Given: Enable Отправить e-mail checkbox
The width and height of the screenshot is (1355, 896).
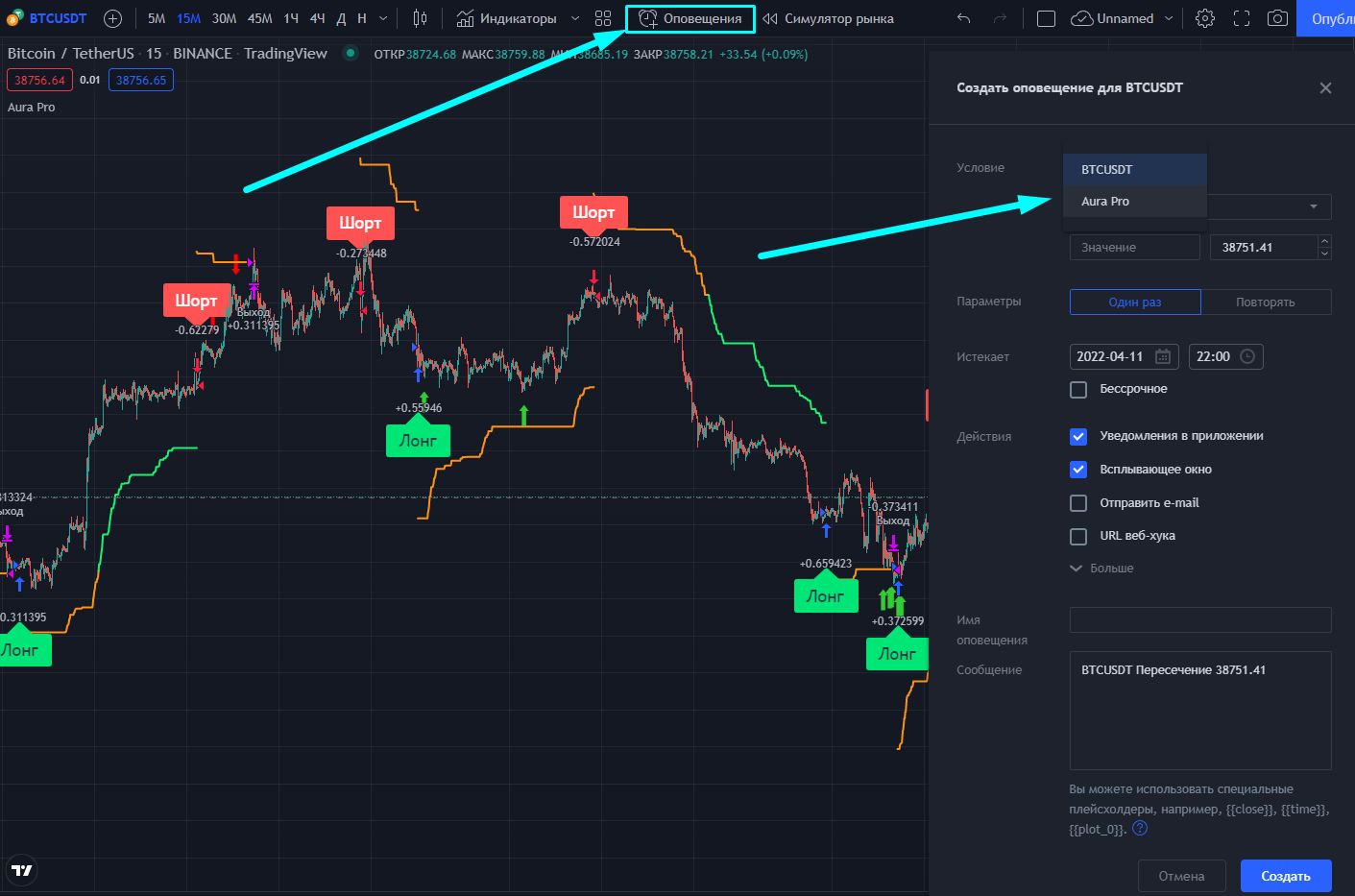Looking at the screenshot, I should (1078, 503).
